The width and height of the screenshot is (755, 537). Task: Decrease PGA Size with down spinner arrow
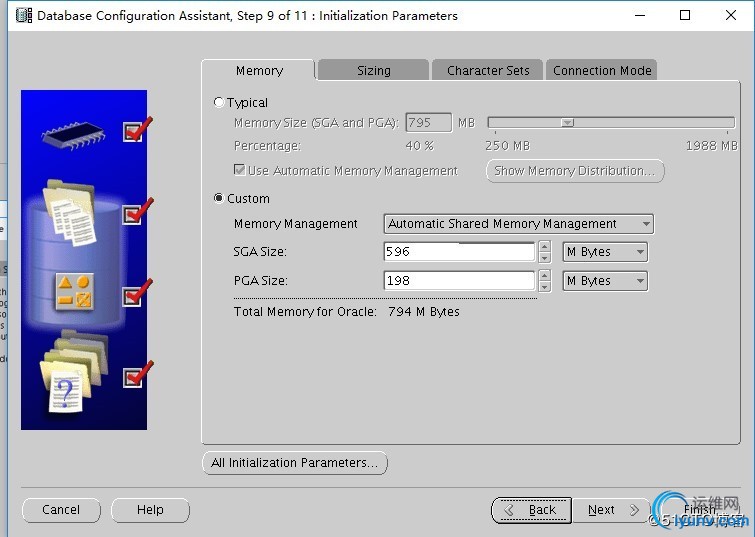545,287
